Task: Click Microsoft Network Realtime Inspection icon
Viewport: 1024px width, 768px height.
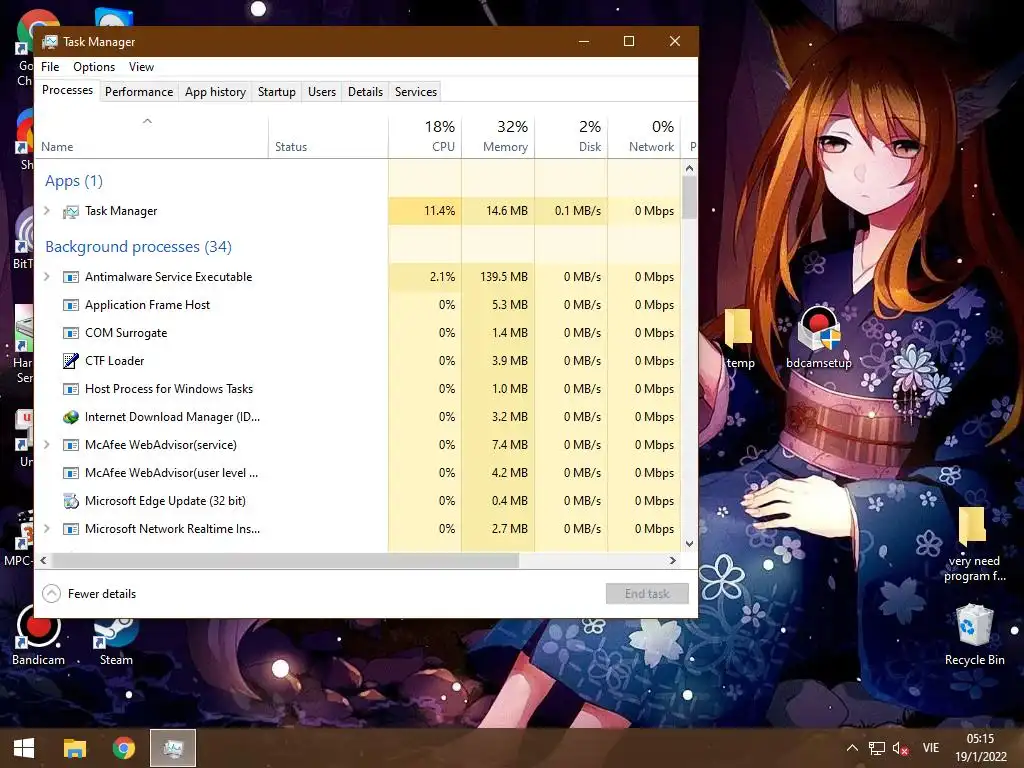Action: coord(71,529)
